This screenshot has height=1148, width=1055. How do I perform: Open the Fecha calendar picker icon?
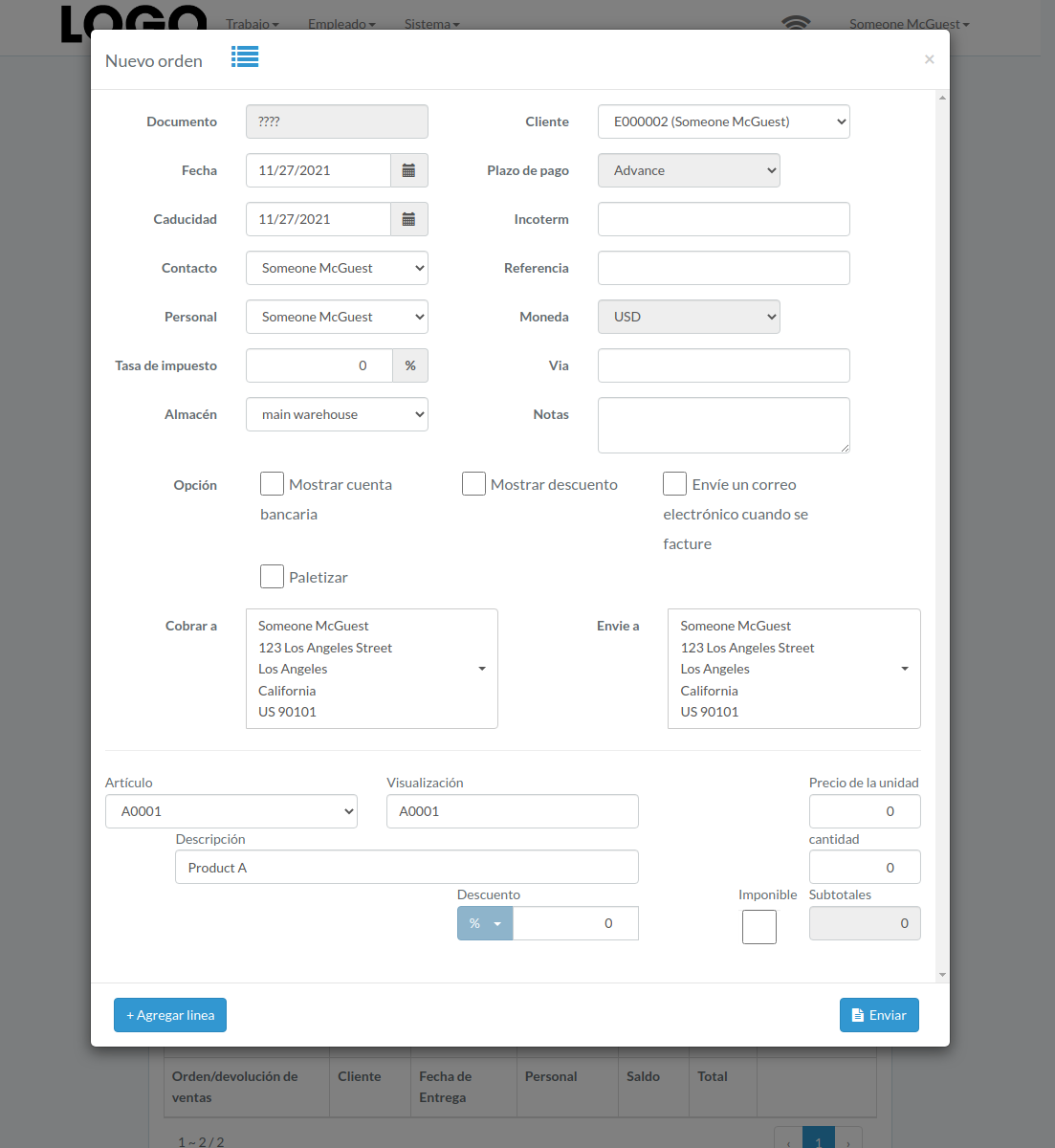click(x=408, y=170)
